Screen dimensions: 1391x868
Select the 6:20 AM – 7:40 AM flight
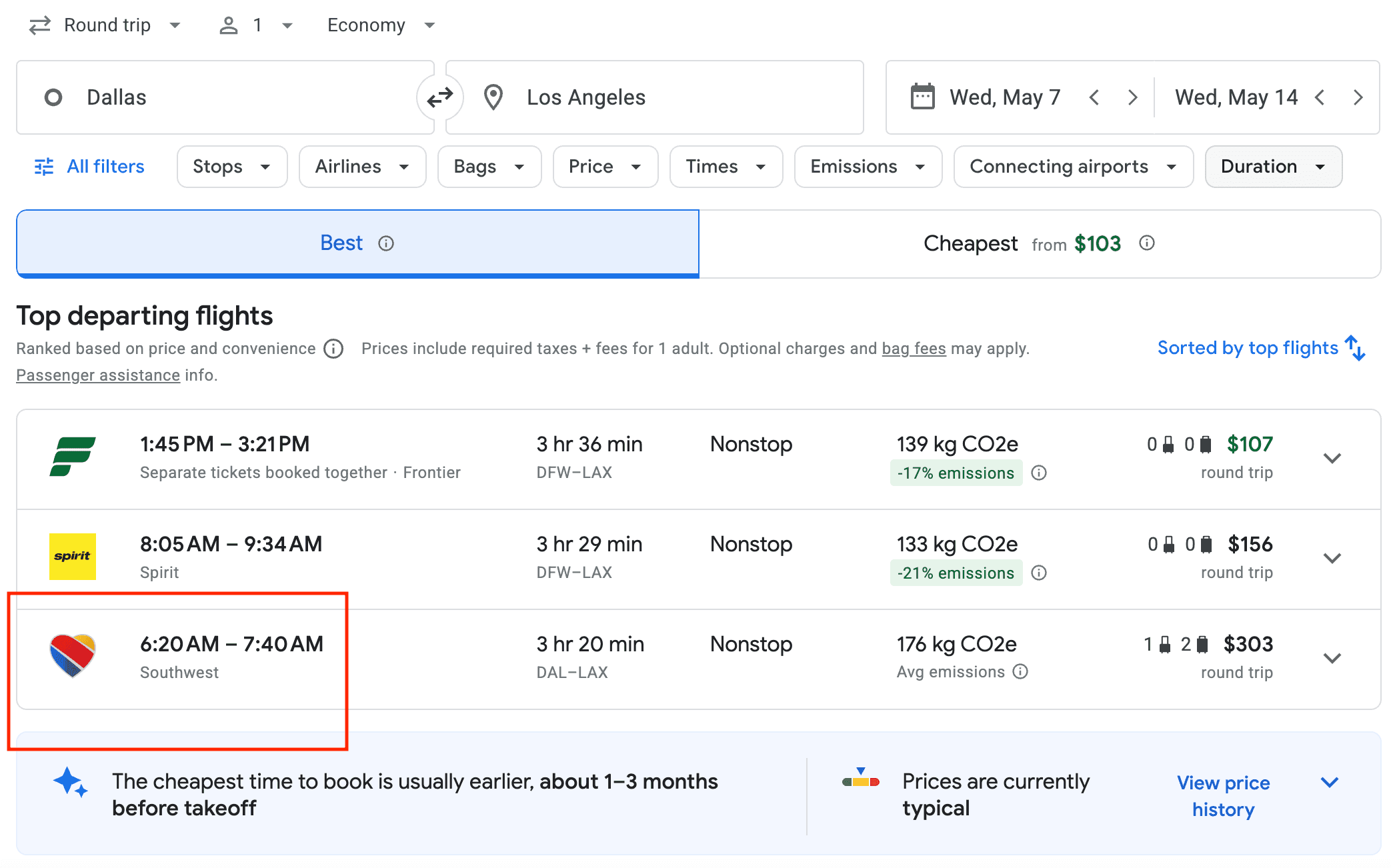tap(699, 659)
